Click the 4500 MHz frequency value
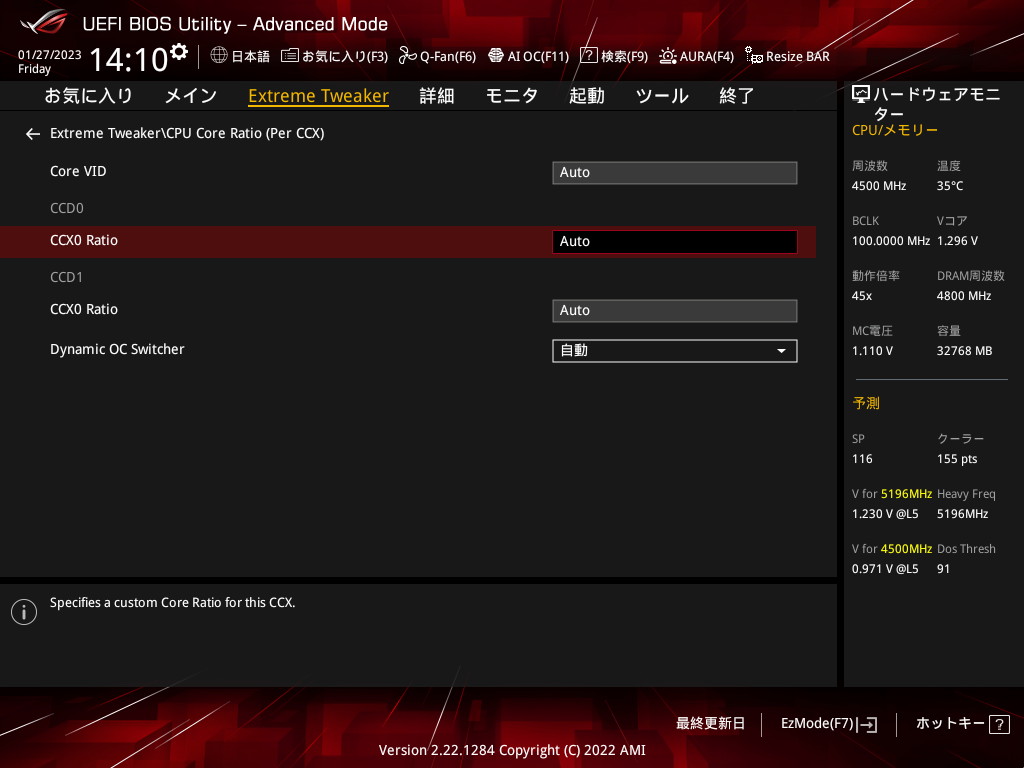Image resolution: width=1024 pixels, height=768 pixels. point(879,186)
